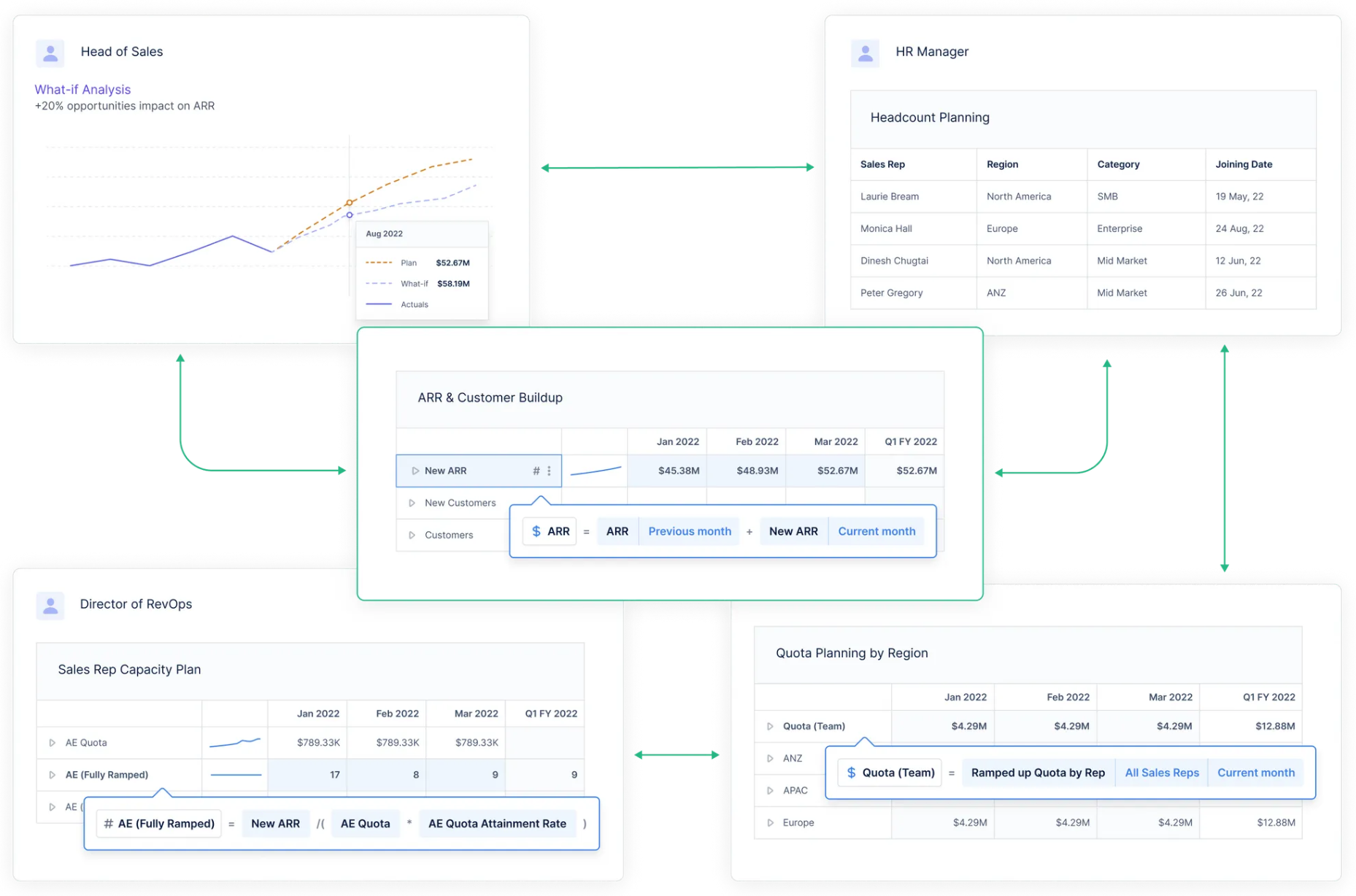Click the HR Manager avatar icon
The width and height of the screenshot is (1356, 896).
pyautogui.click(x=865, y=52)
